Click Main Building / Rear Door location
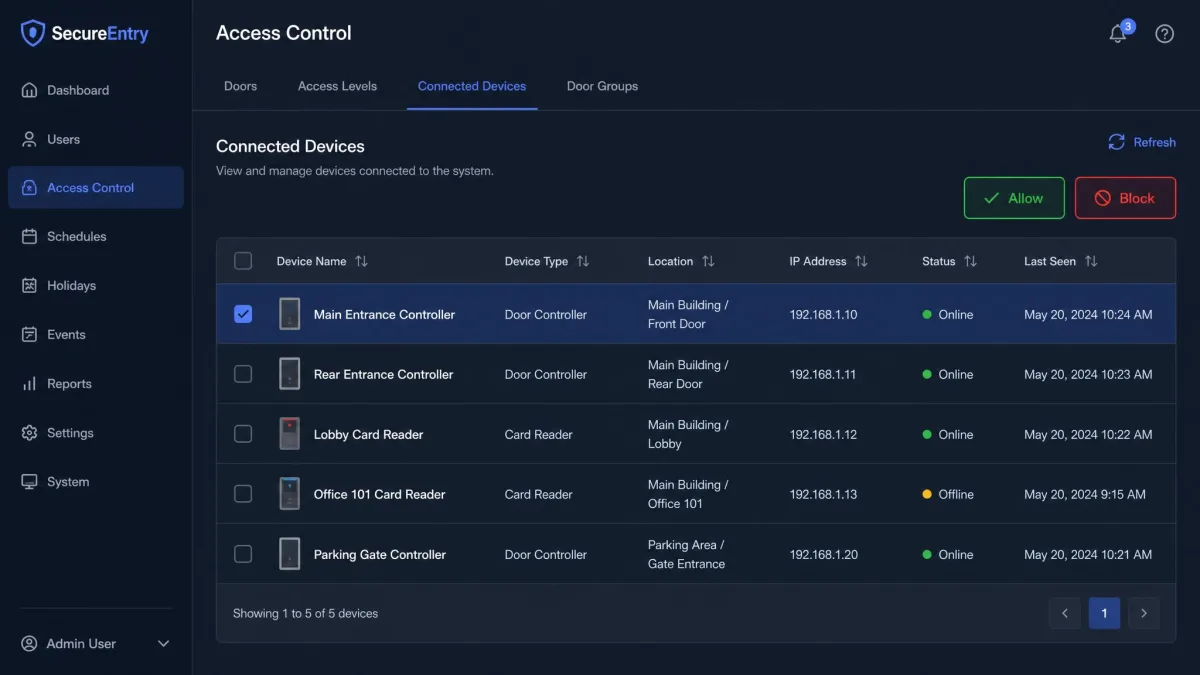The width and height of the screenshot is (1200, 675). 688,374
